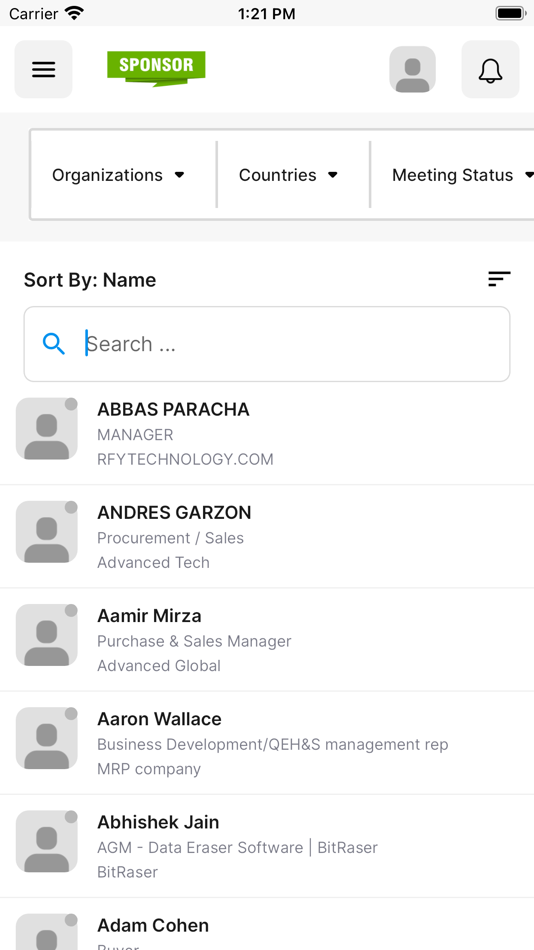This screenshot has height=950, width=534.
Task: Focus the Search text field
Action: coord(267,344)
